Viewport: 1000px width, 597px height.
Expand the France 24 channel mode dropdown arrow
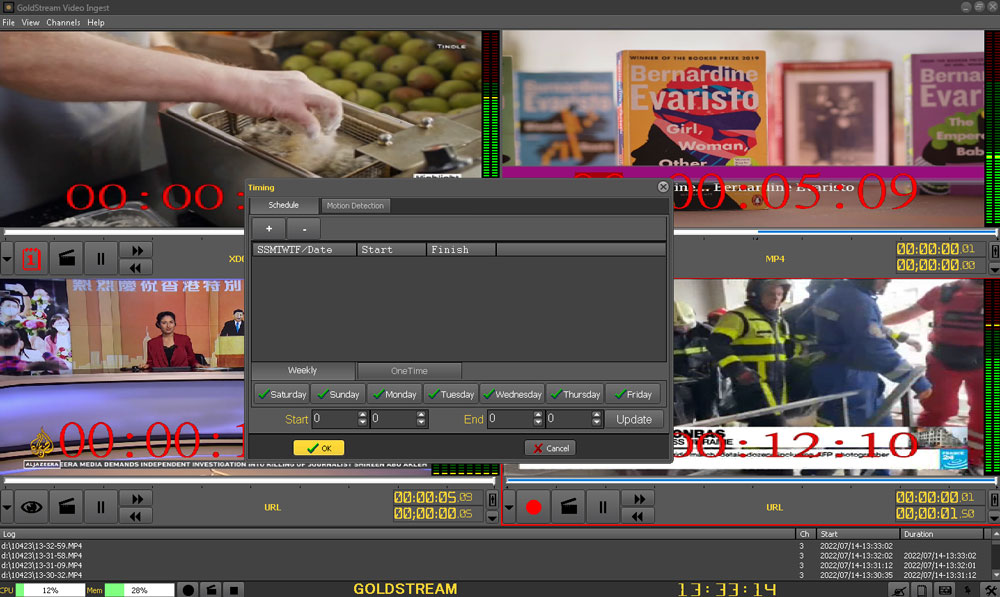click(x=509, y=508)
